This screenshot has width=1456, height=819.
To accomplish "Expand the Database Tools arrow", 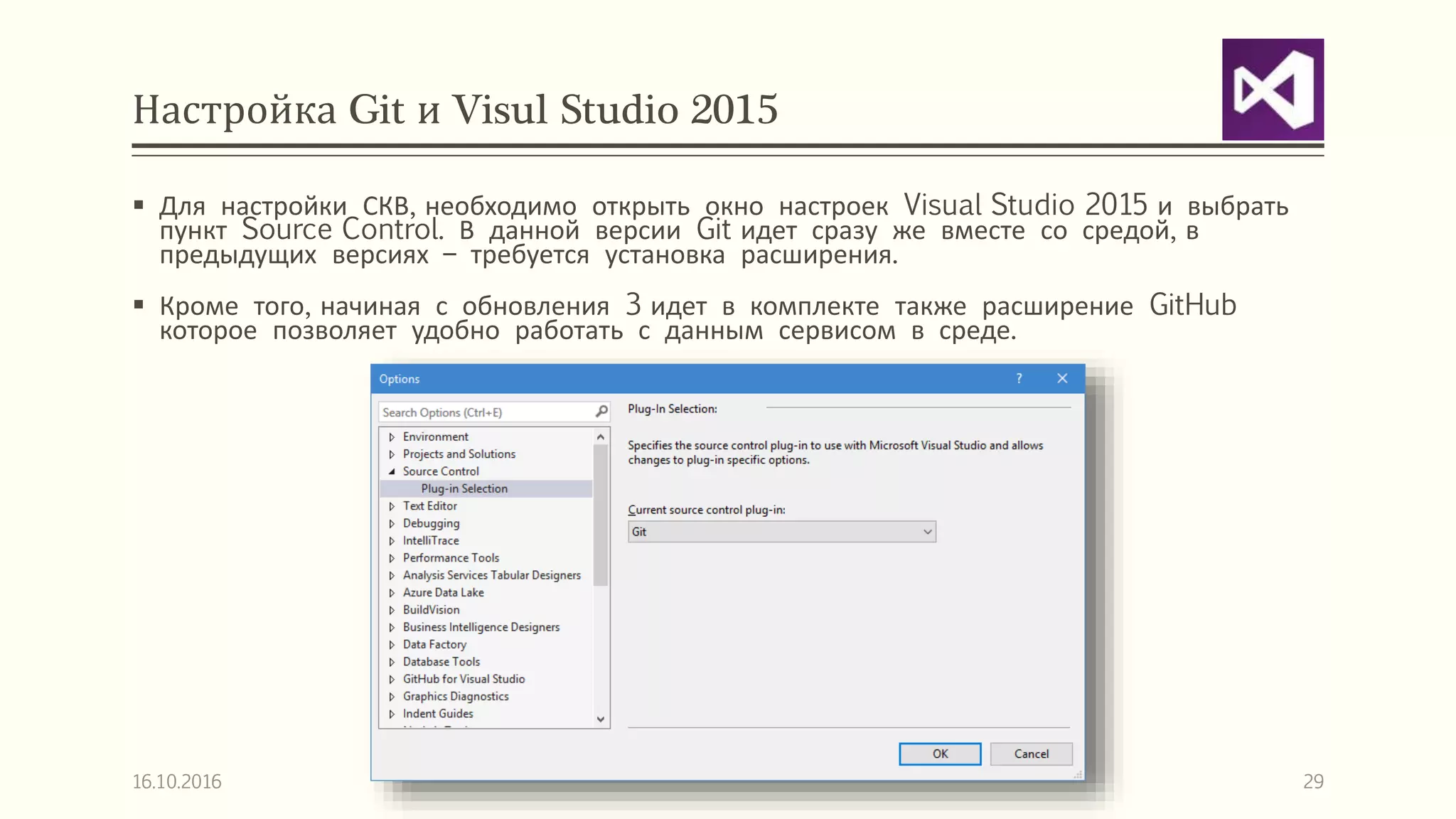I will pyautogui.click(x=392, y=662).
